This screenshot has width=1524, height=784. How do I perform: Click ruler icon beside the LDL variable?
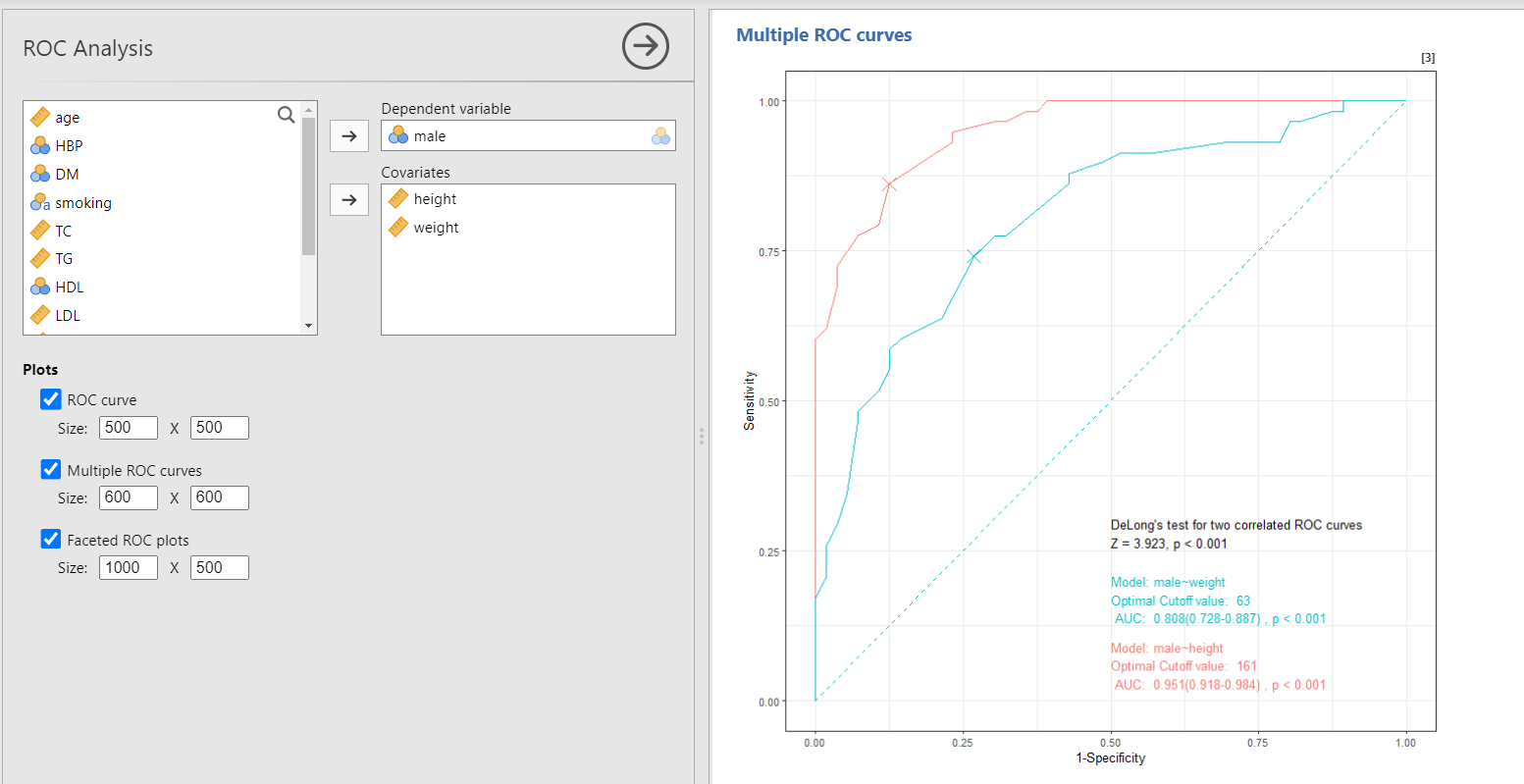(x=40, y=315)
